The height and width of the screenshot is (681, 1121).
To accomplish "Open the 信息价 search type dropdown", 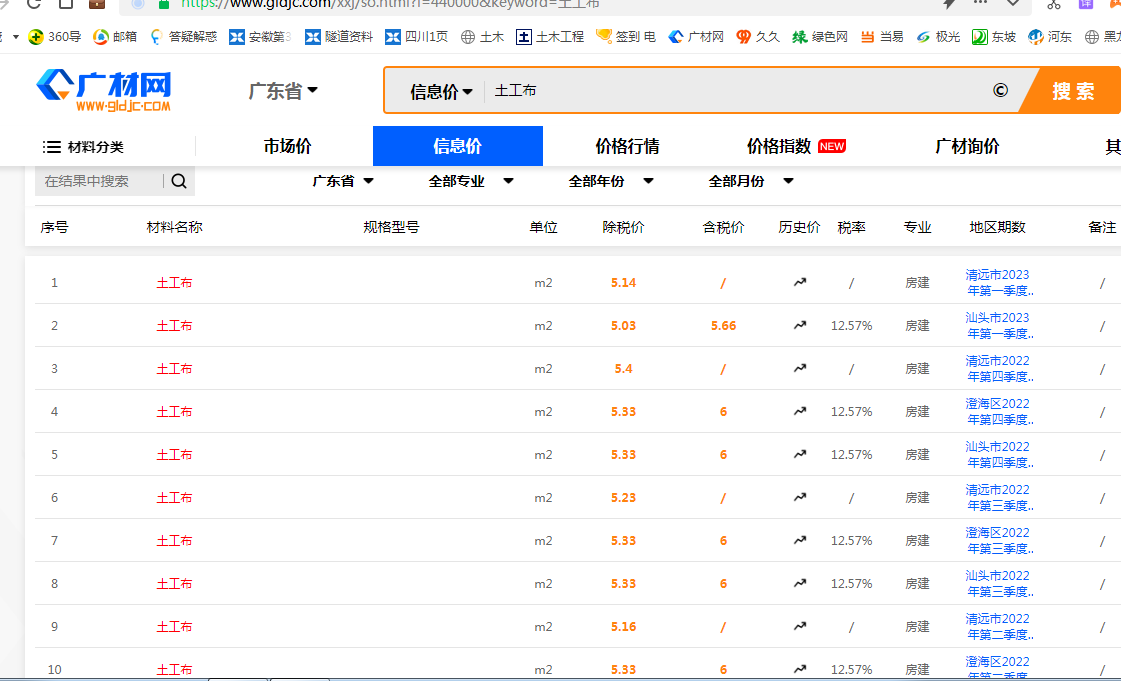I will (441, 91).
